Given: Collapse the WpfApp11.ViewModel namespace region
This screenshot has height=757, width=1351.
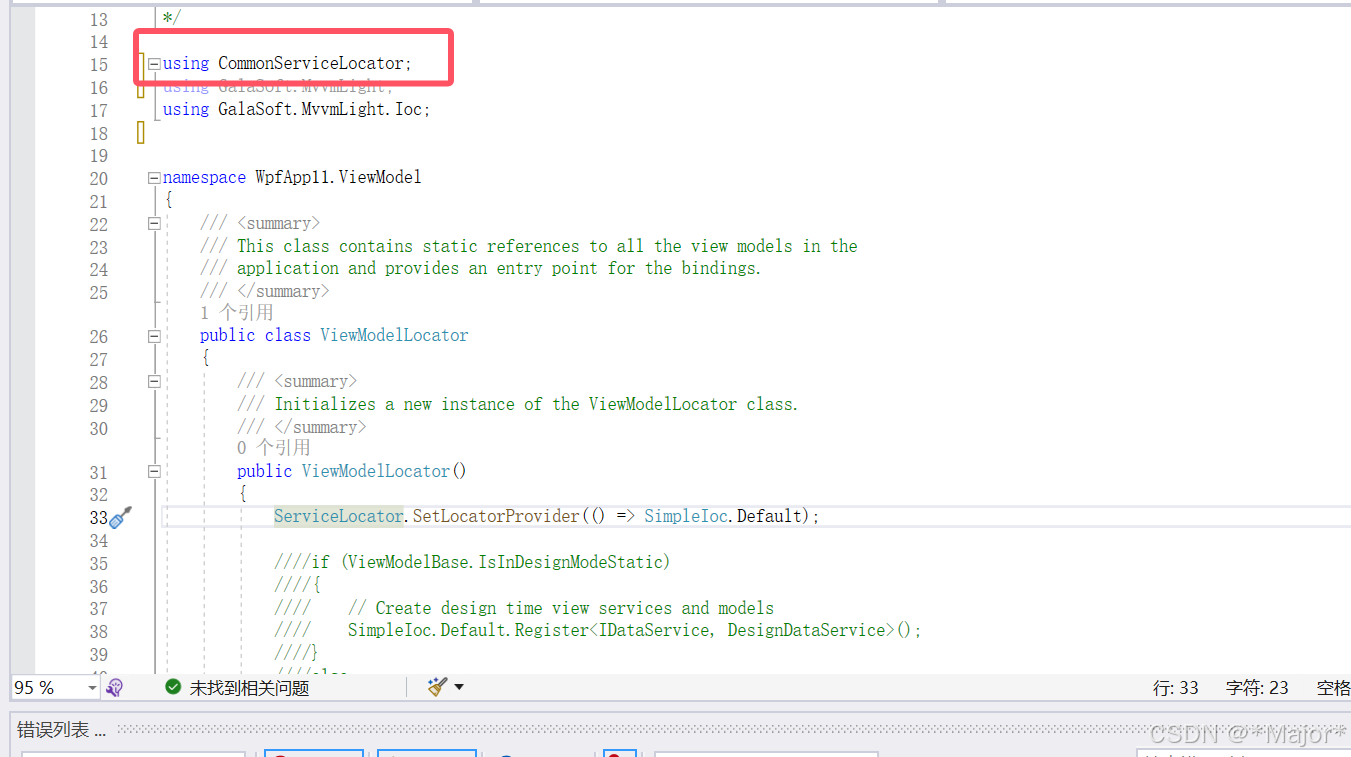Looking at the screenshot, I should tap(154, 177).
